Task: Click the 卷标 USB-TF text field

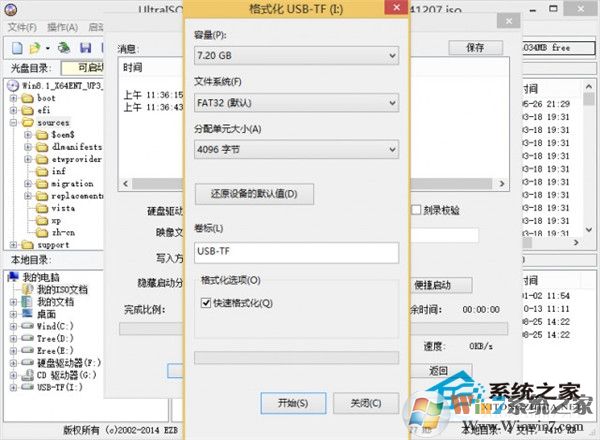Action: [296, 252]
